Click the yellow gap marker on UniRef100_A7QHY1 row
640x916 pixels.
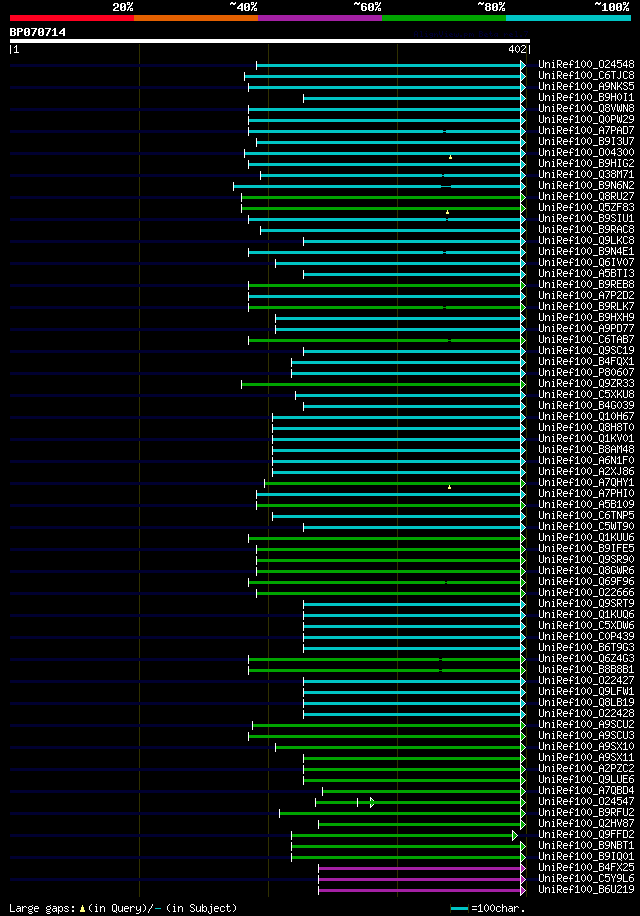tap(449, 487)
